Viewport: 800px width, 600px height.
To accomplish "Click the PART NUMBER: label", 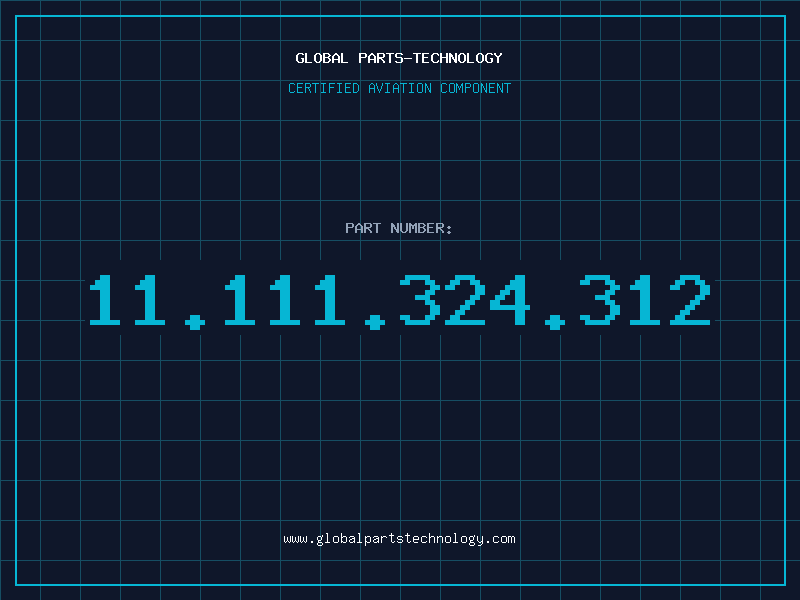I will [399, 228].
